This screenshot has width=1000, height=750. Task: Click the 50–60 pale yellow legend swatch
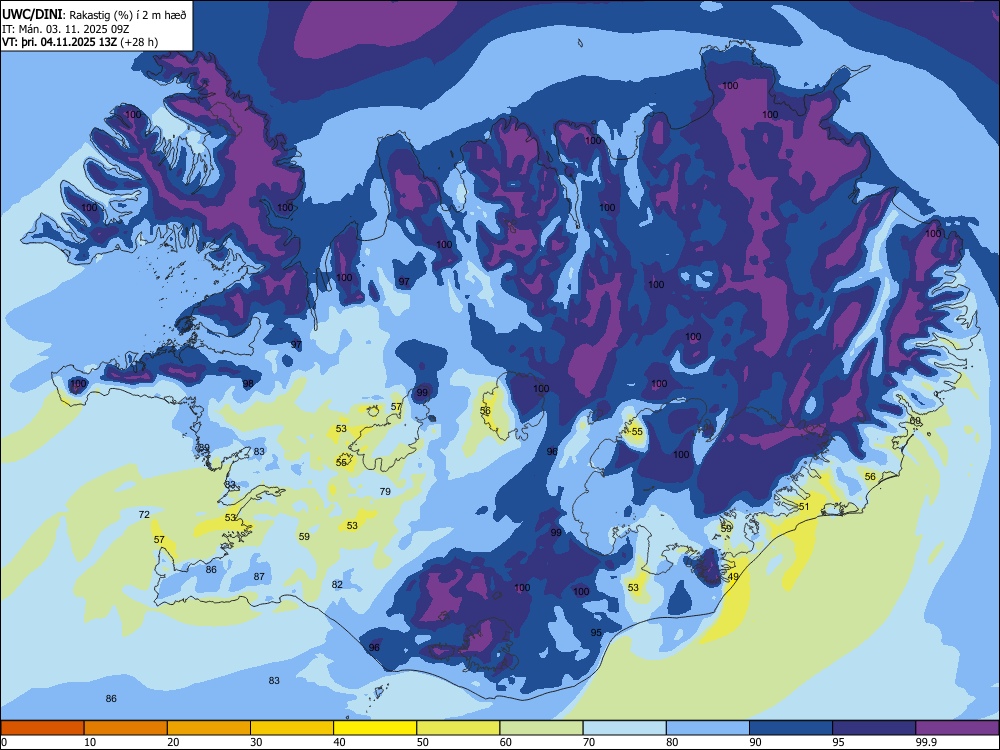click(458, 728)
